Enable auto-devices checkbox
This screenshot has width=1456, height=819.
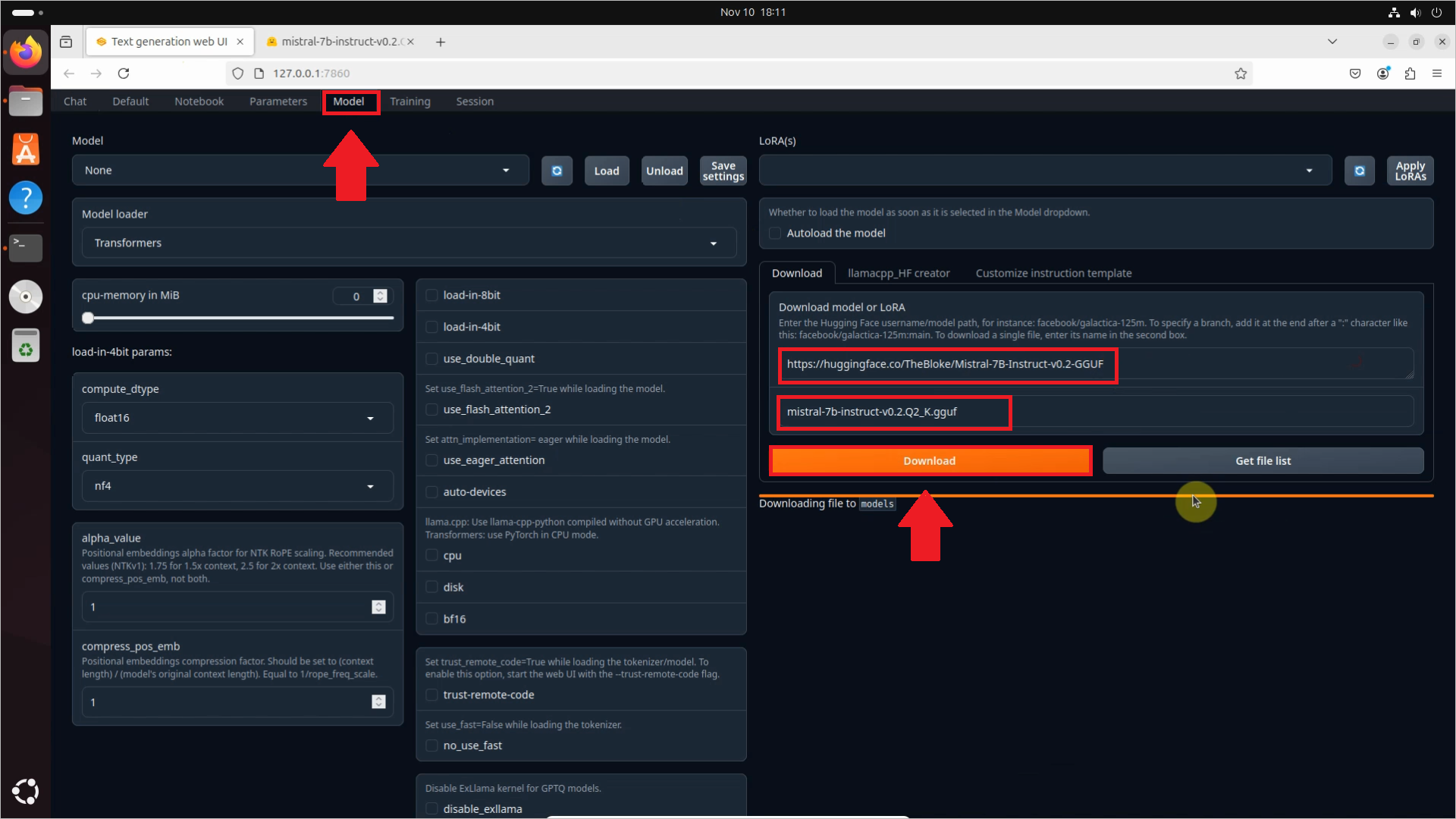tap(431, 492)
